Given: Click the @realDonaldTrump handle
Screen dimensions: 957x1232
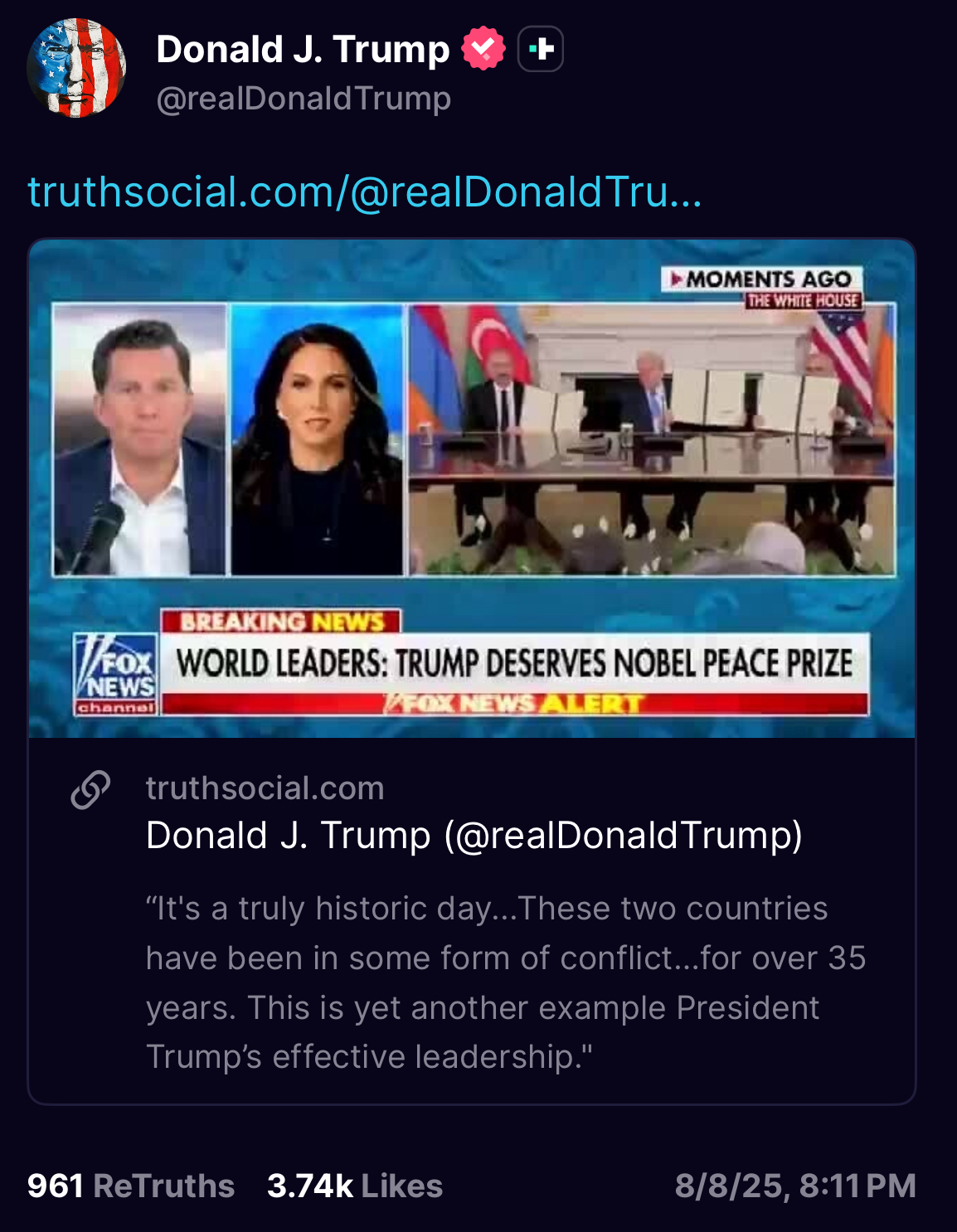Looking at the screenshot, I should coord(304,99).
